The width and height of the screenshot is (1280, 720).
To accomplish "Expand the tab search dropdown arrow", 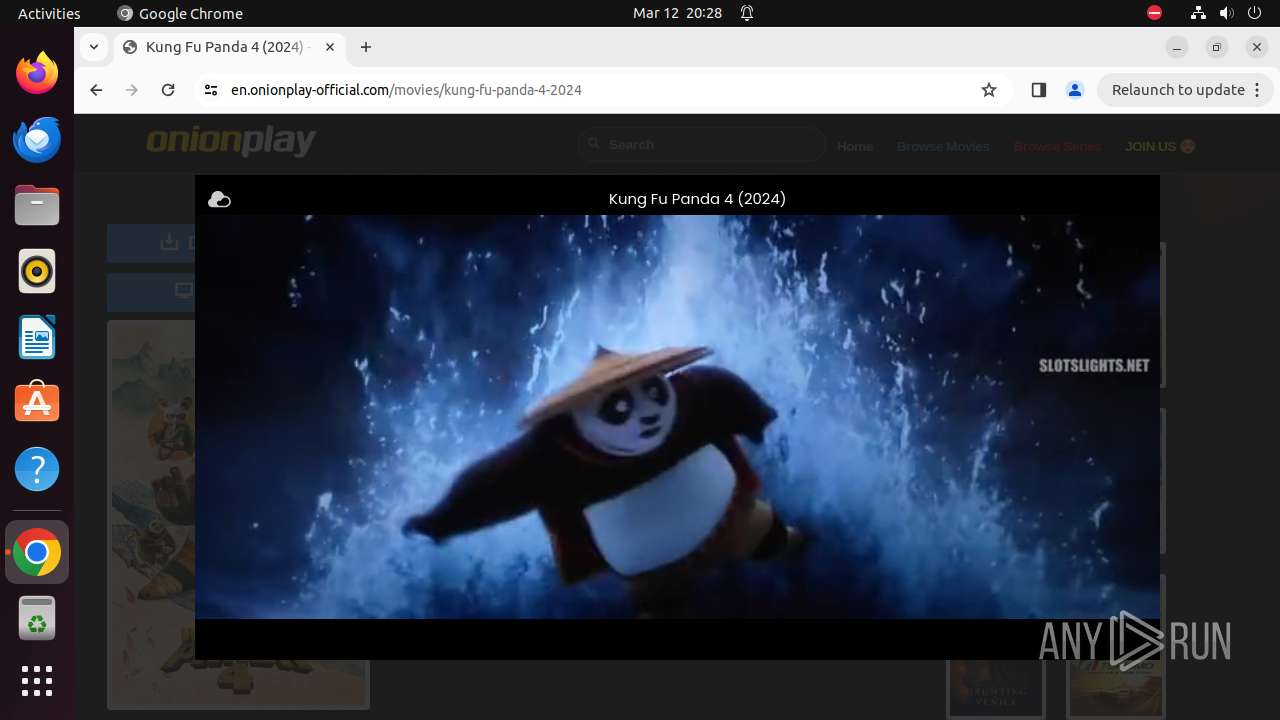I will [94, 47].
